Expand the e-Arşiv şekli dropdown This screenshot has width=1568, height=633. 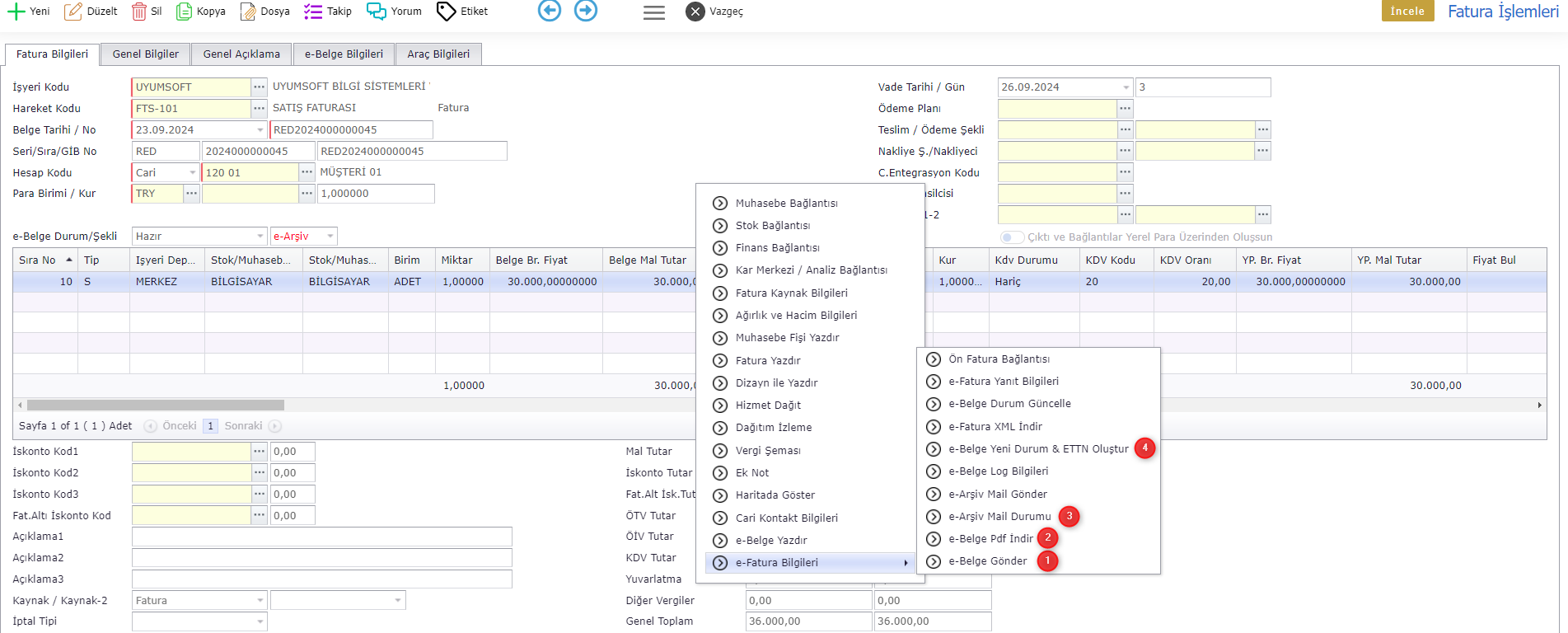click(330, 236)
